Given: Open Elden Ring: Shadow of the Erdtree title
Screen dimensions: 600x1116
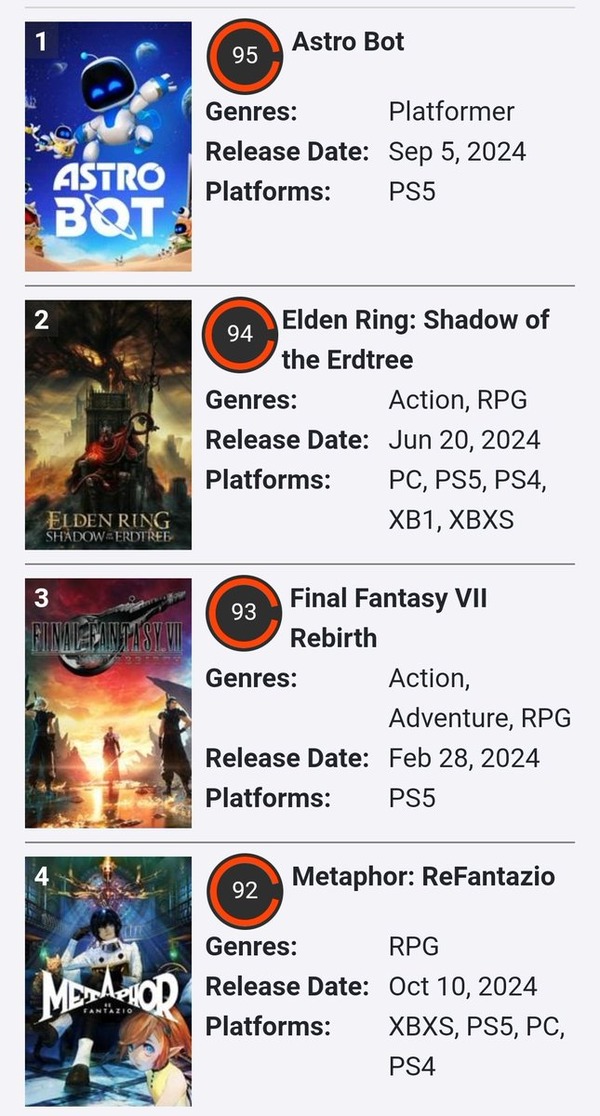Looking at the screenshot, I should click(x=415, y=339).
